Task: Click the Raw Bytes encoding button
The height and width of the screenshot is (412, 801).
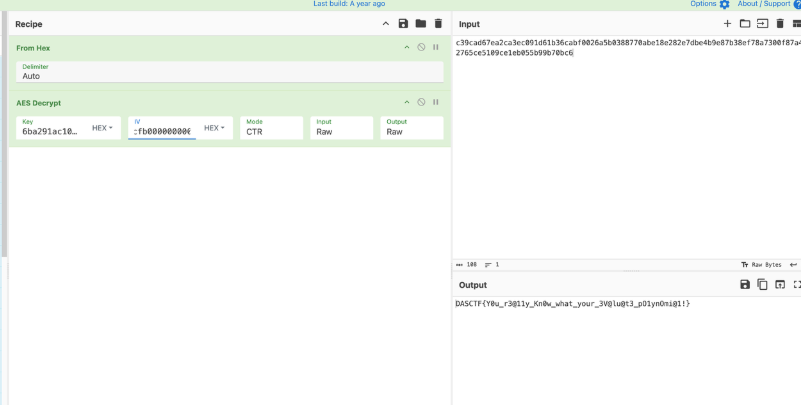Action: pyautogui.click(x=760, y=265)
